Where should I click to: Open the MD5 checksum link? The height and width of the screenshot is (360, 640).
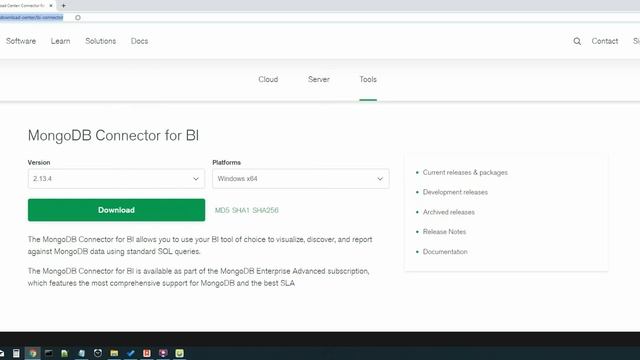222,211
